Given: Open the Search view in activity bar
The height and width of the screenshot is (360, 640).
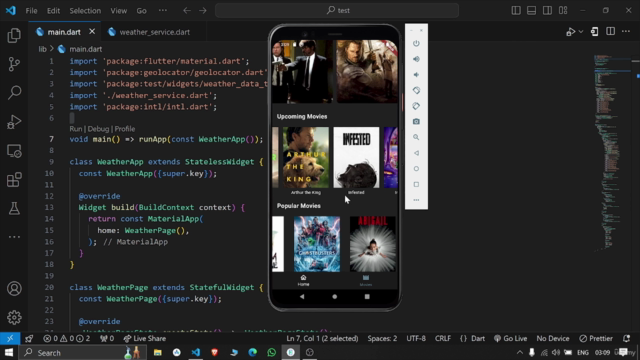Looking at the screenshot, I should click(x=14, y=93).
